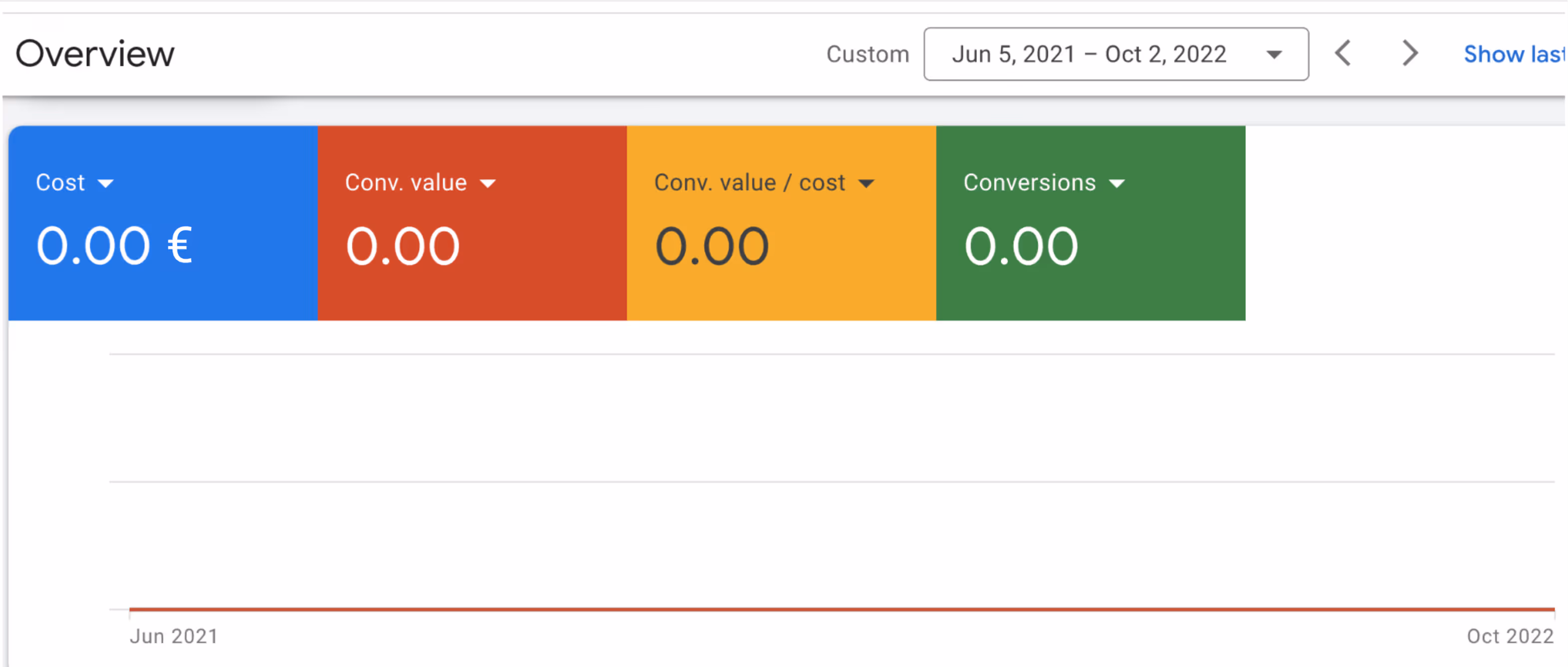Open the Conv. value metric selector label
The width and height of the screenshot is (1568, 667).
[x=405, y=183]
